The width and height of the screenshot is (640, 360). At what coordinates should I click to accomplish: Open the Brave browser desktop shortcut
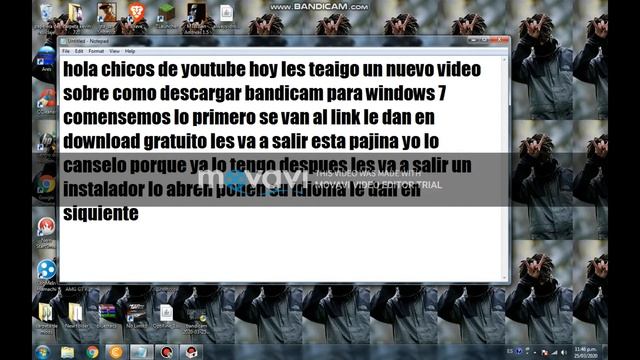tap(136, 12)
